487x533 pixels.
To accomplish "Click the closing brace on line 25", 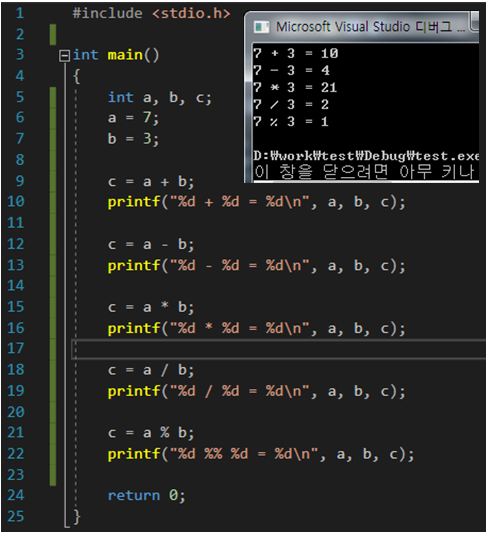I will pos(77,517).
